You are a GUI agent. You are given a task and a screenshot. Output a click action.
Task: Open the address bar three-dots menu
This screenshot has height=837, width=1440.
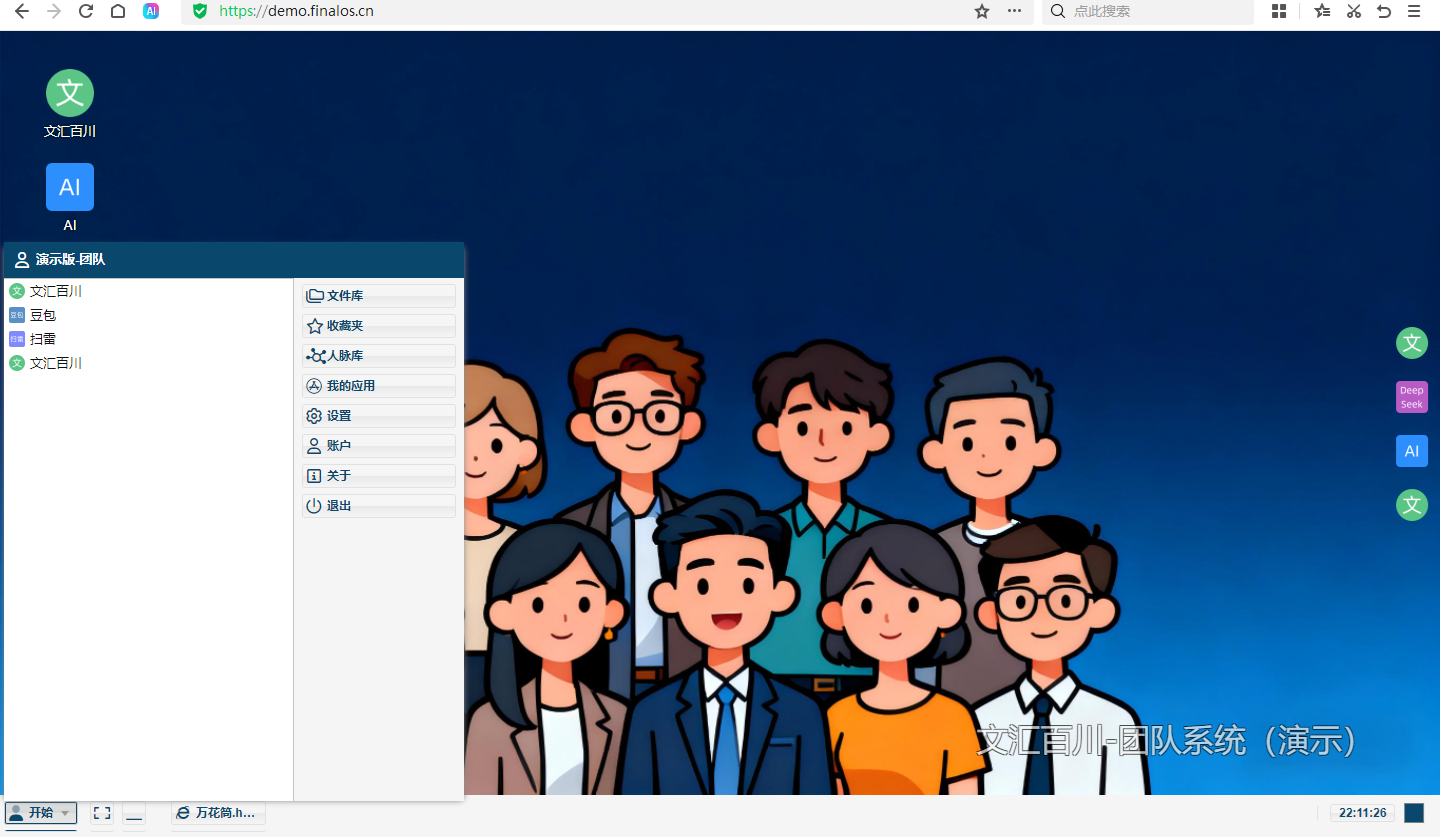point(1014,11)
